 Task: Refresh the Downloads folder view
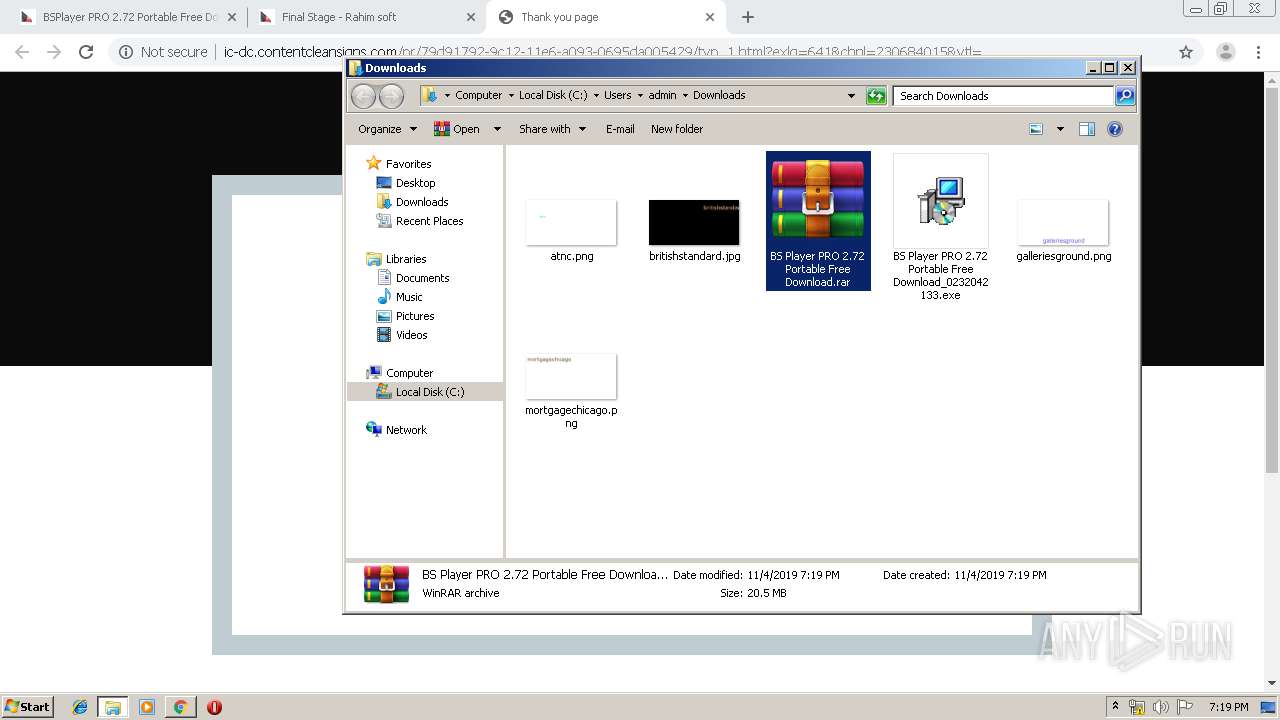(x=876, y=95)
